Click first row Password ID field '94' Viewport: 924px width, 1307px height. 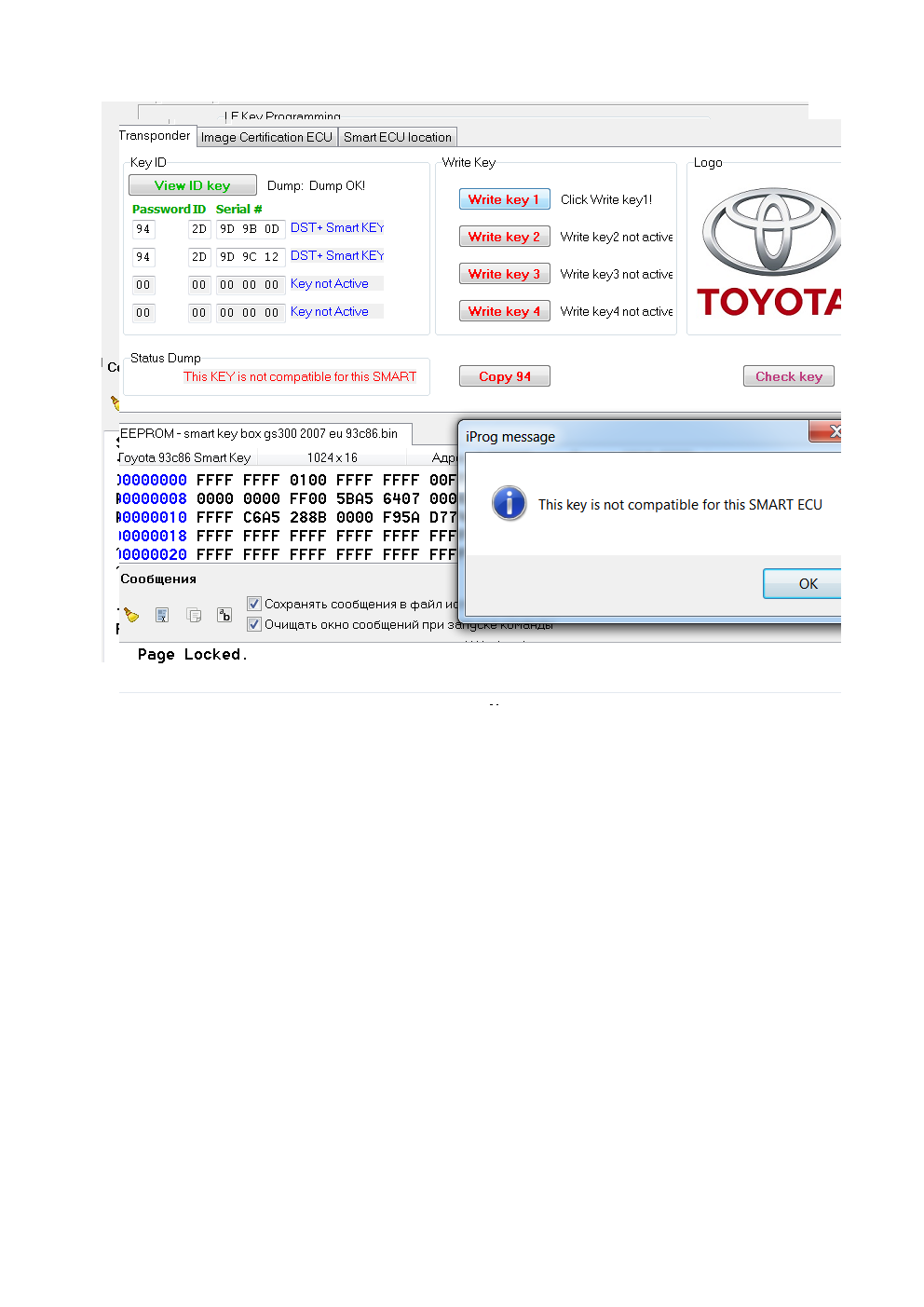143,229
